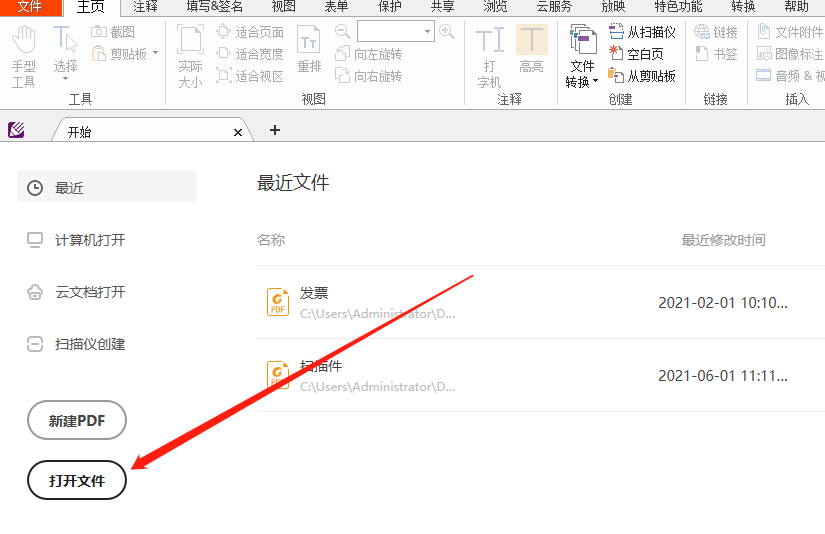This screenshot has width=825, height=534.
Task: Open the Help (帮助) tab
Action: [796, 7]
